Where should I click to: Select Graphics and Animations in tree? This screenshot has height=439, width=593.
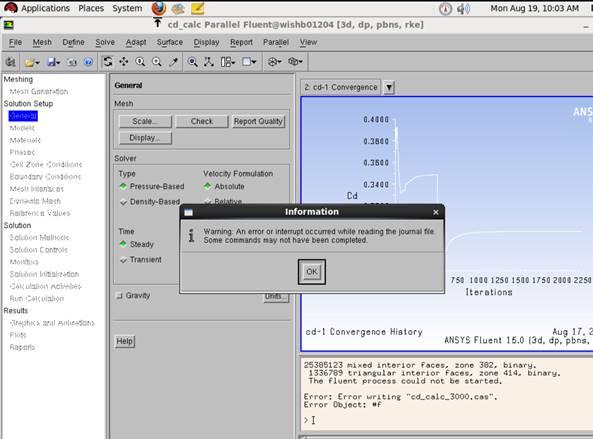52,323
